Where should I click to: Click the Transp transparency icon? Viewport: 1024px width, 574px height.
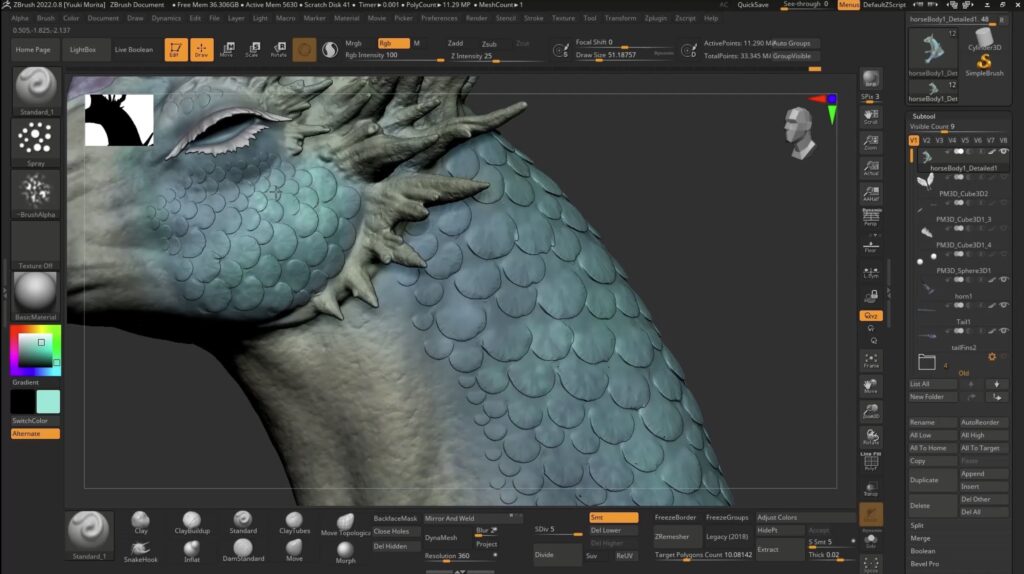pos(871,488)
